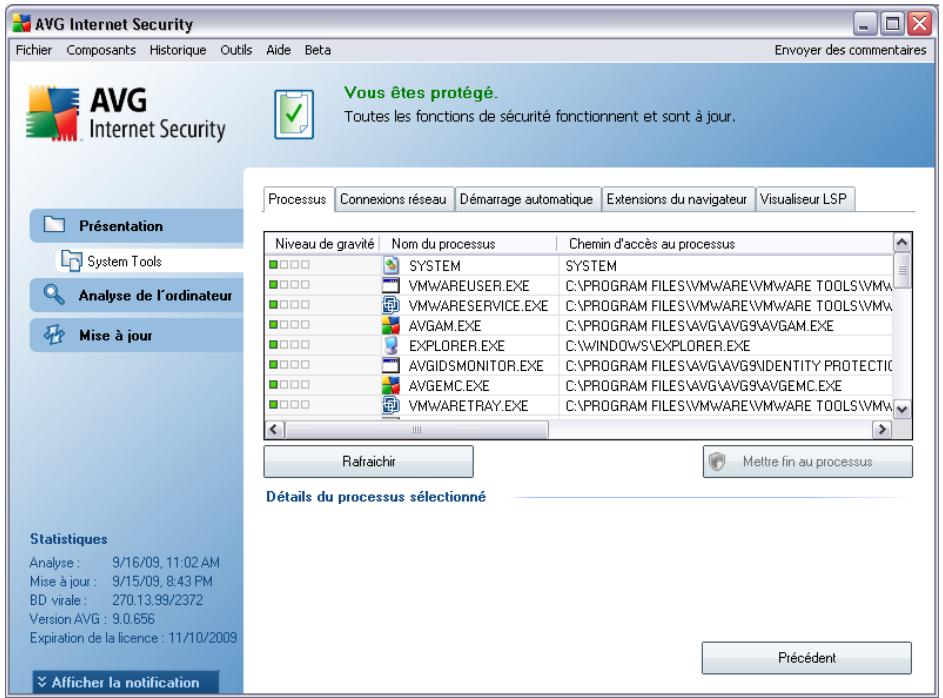This screenshot has height=698, width=943.
Task: Click the System Tools sidebar icon
Action: pos(71,261)
